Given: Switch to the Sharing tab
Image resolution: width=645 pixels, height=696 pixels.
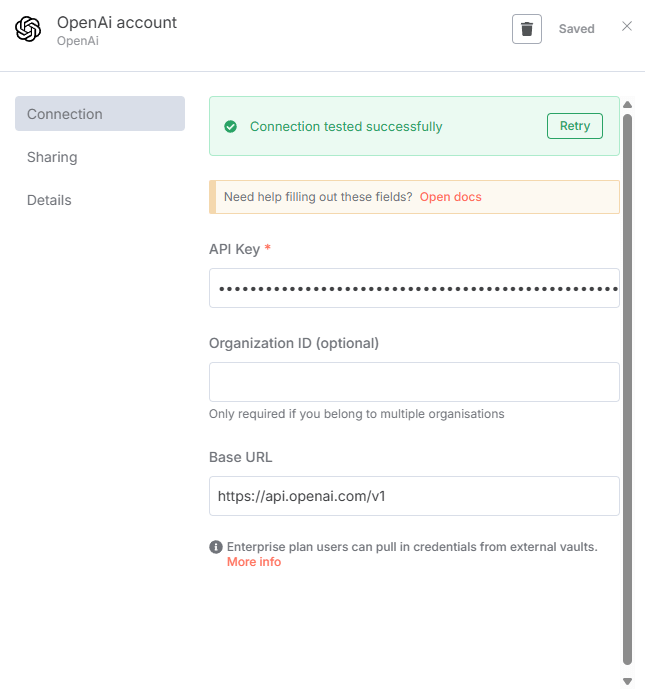Looking at the screenshot, I should 52,157.
